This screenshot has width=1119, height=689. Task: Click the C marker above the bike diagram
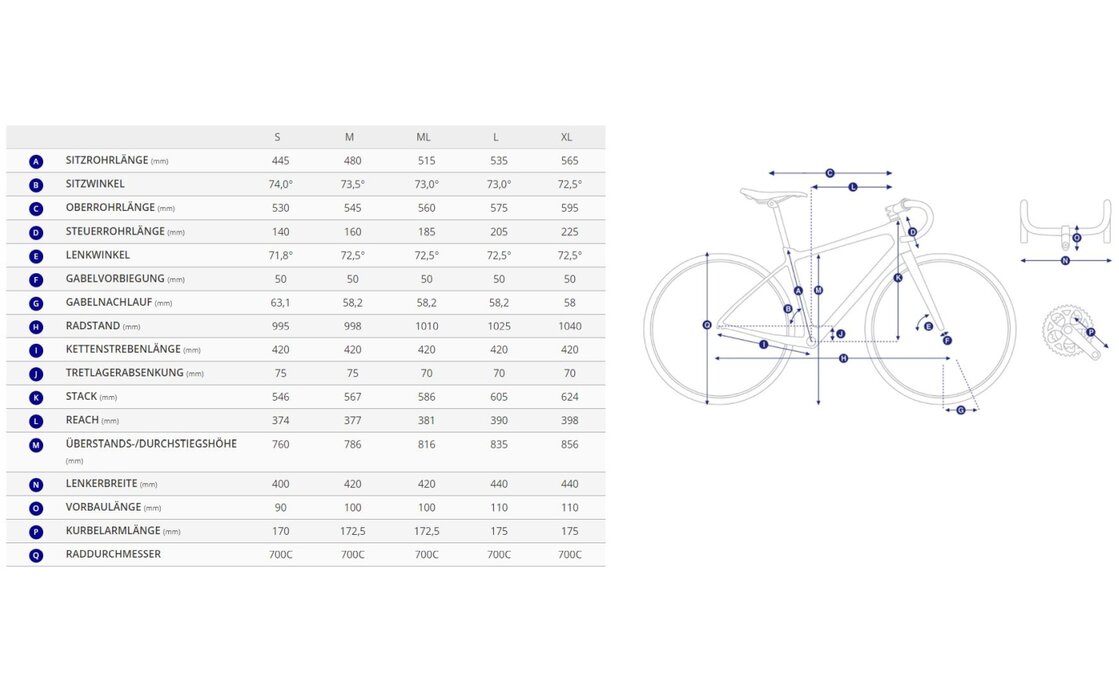830,174
